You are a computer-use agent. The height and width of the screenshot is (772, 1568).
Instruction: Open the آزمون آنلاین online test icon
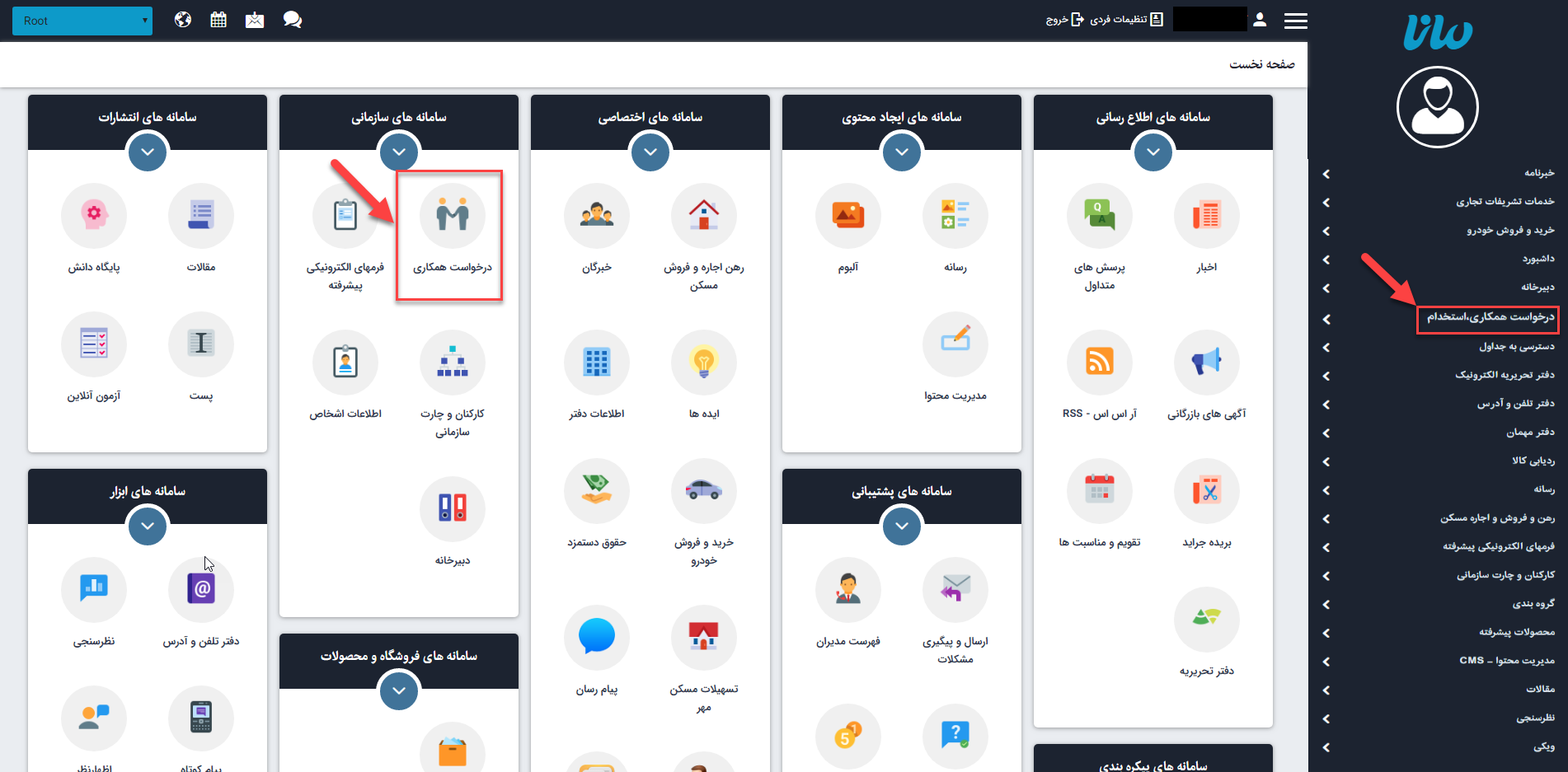pos(94,344)
